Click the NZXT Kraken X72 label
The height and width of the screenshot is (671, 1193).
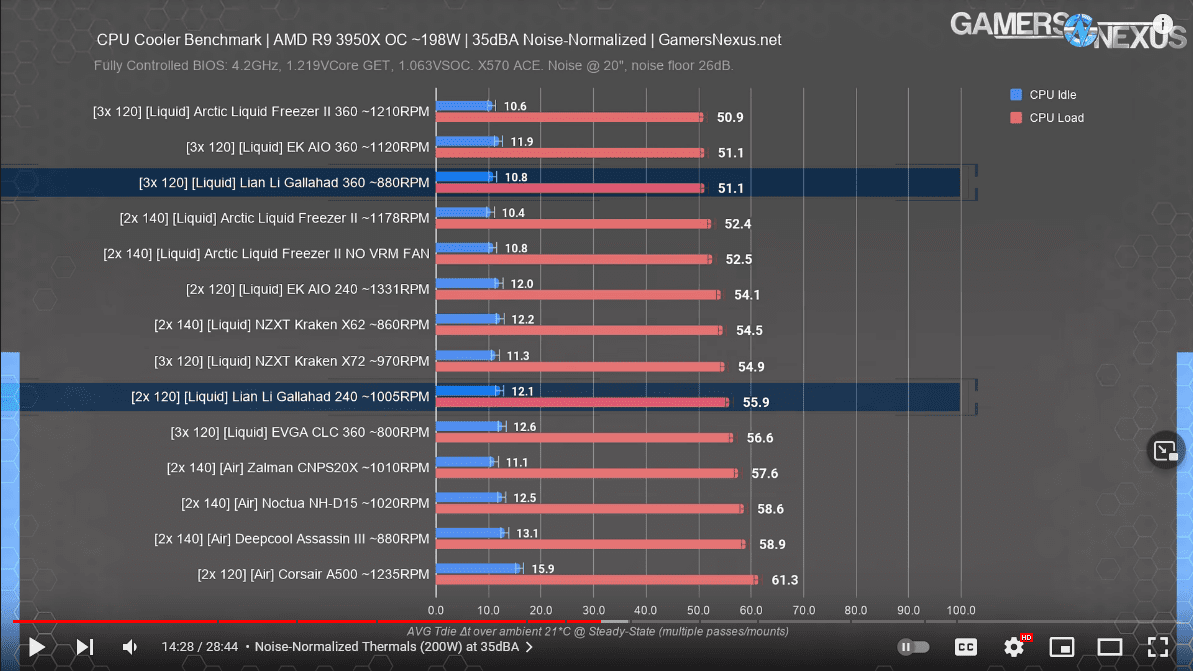291,361
